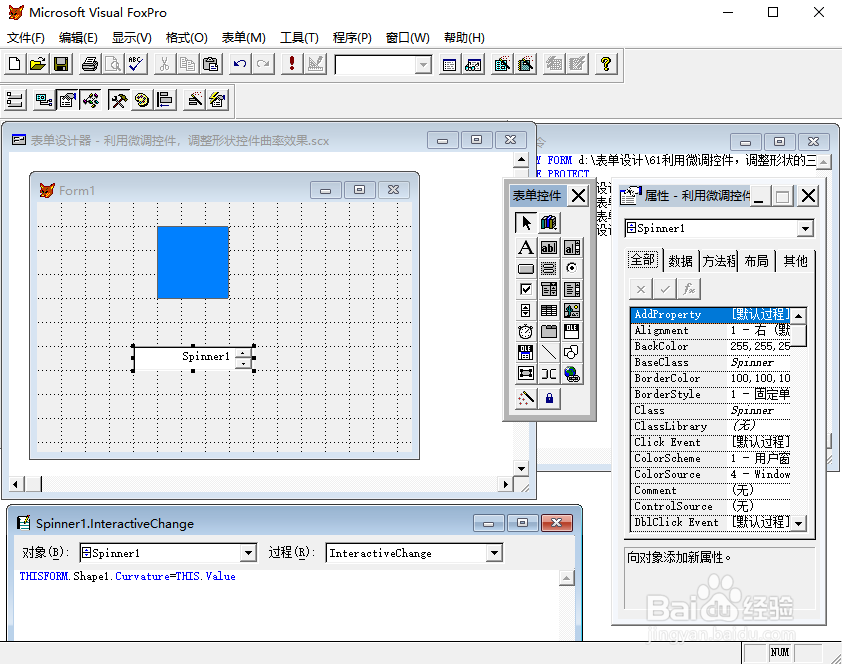Pick the Text Box control tool

pyautogui.click(x=549, y=247)
